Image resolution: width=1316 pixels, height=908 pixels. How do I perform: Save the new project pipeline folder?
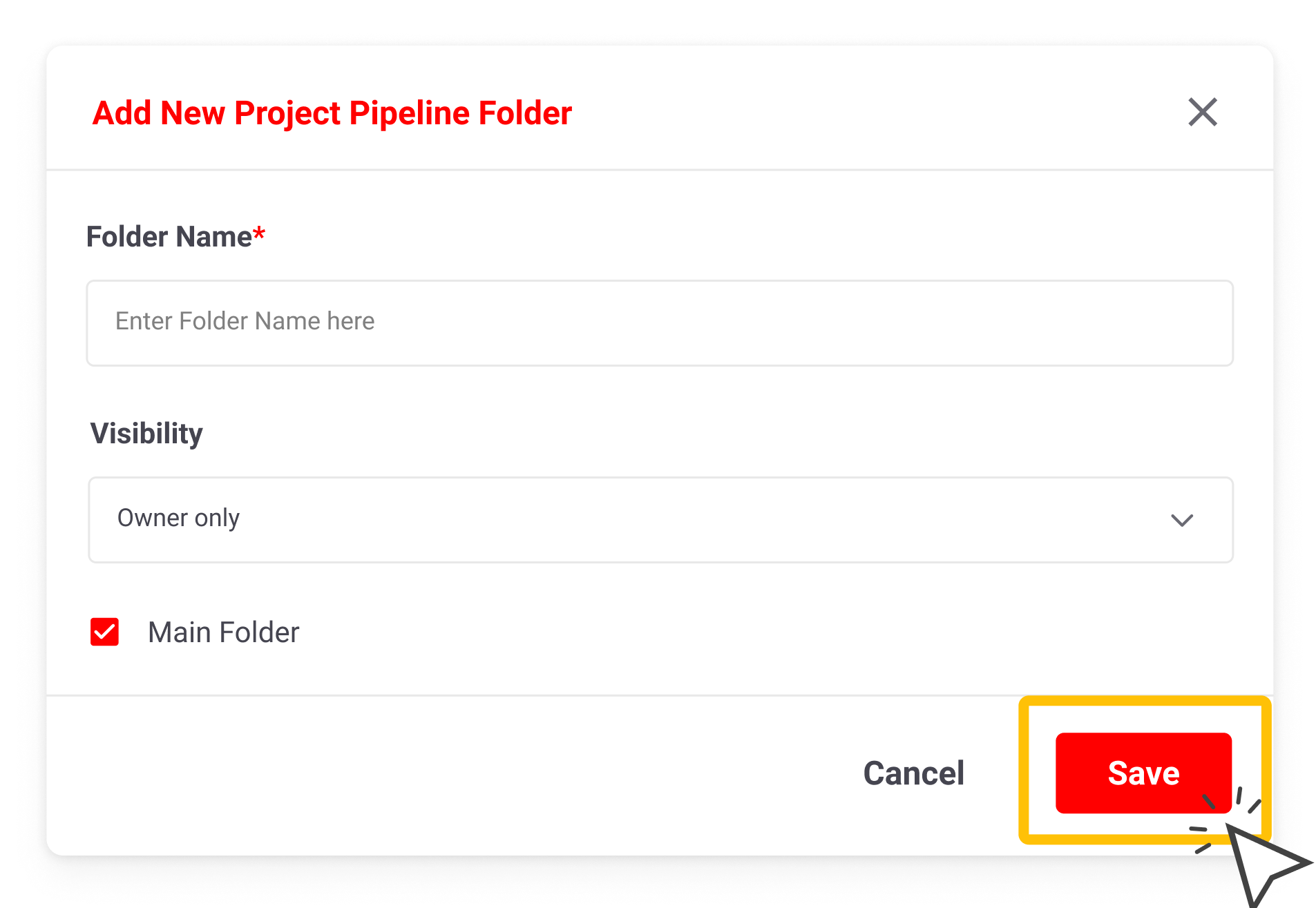click(x=1143, y=773)
